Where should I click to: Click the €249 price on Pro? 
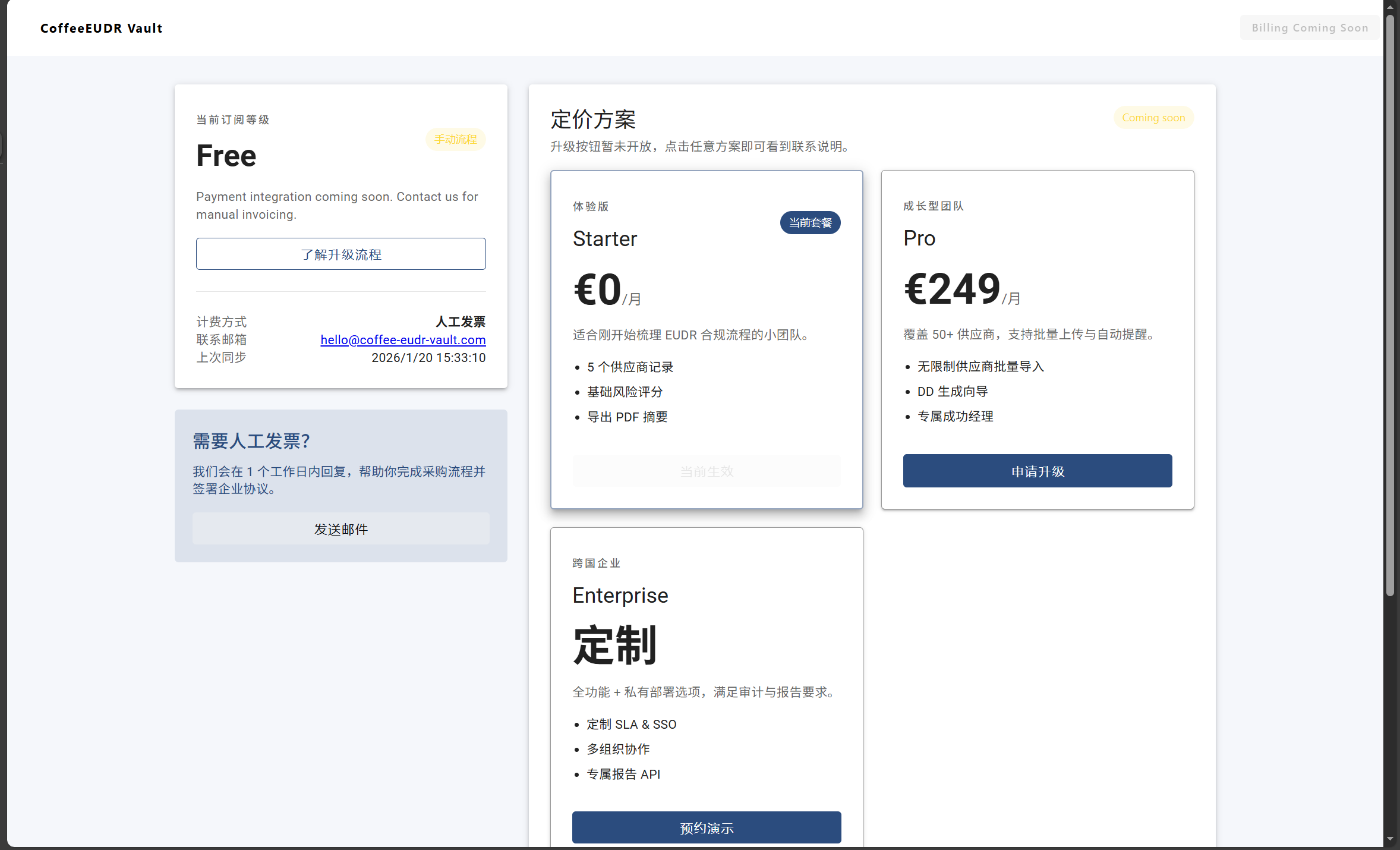tap(951, 288)
